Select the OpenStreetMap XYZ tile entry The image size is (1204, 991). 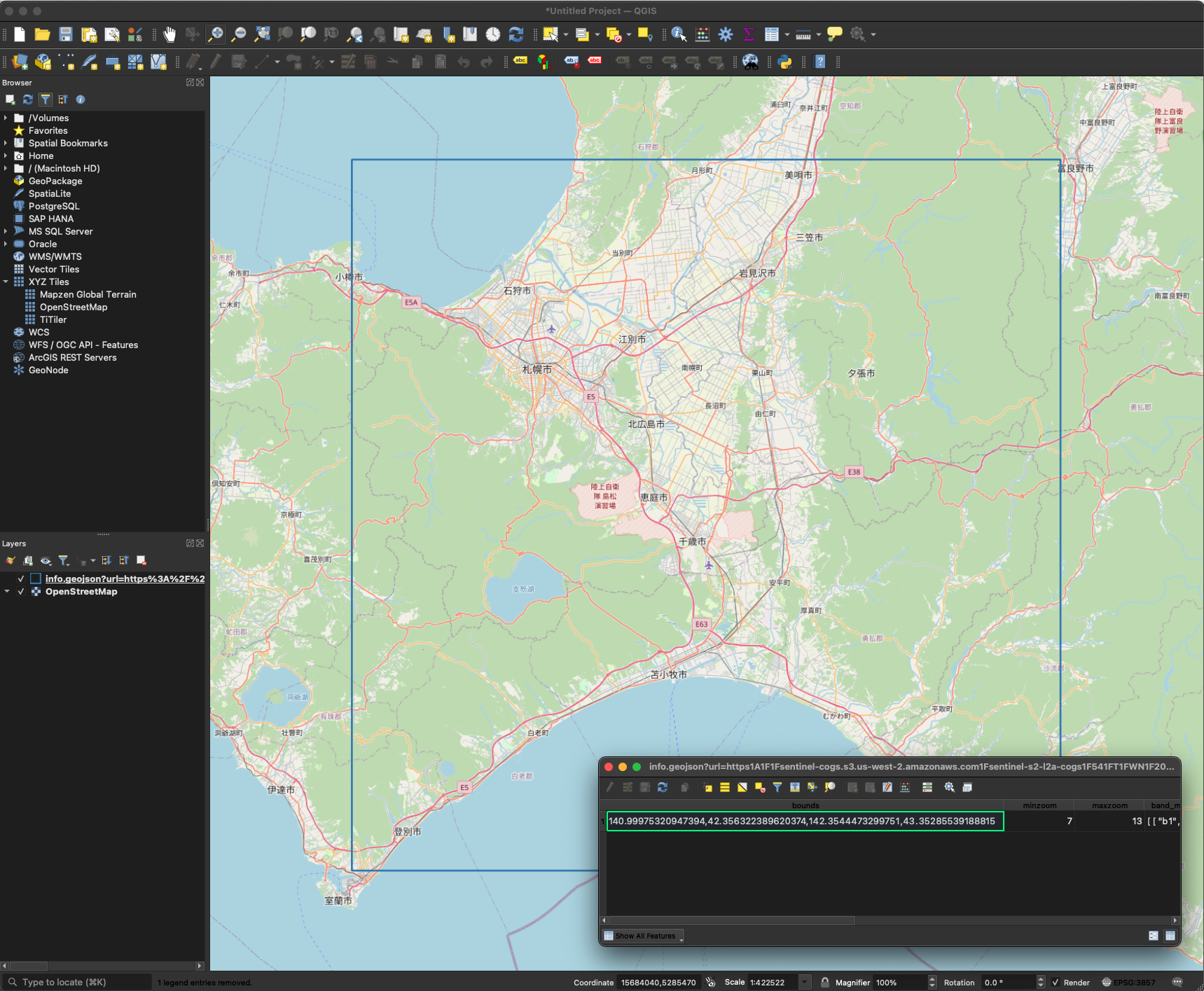74,307
